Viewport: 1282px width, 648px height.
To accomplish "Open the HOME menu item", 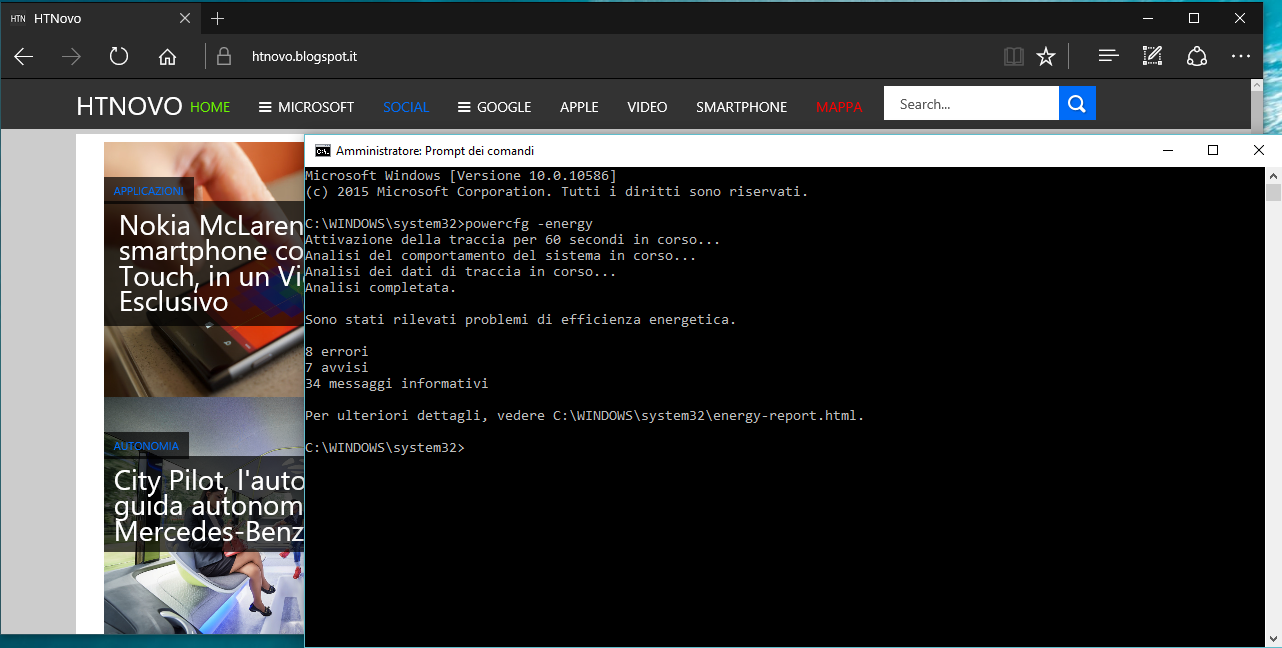I will click(210, 107).
